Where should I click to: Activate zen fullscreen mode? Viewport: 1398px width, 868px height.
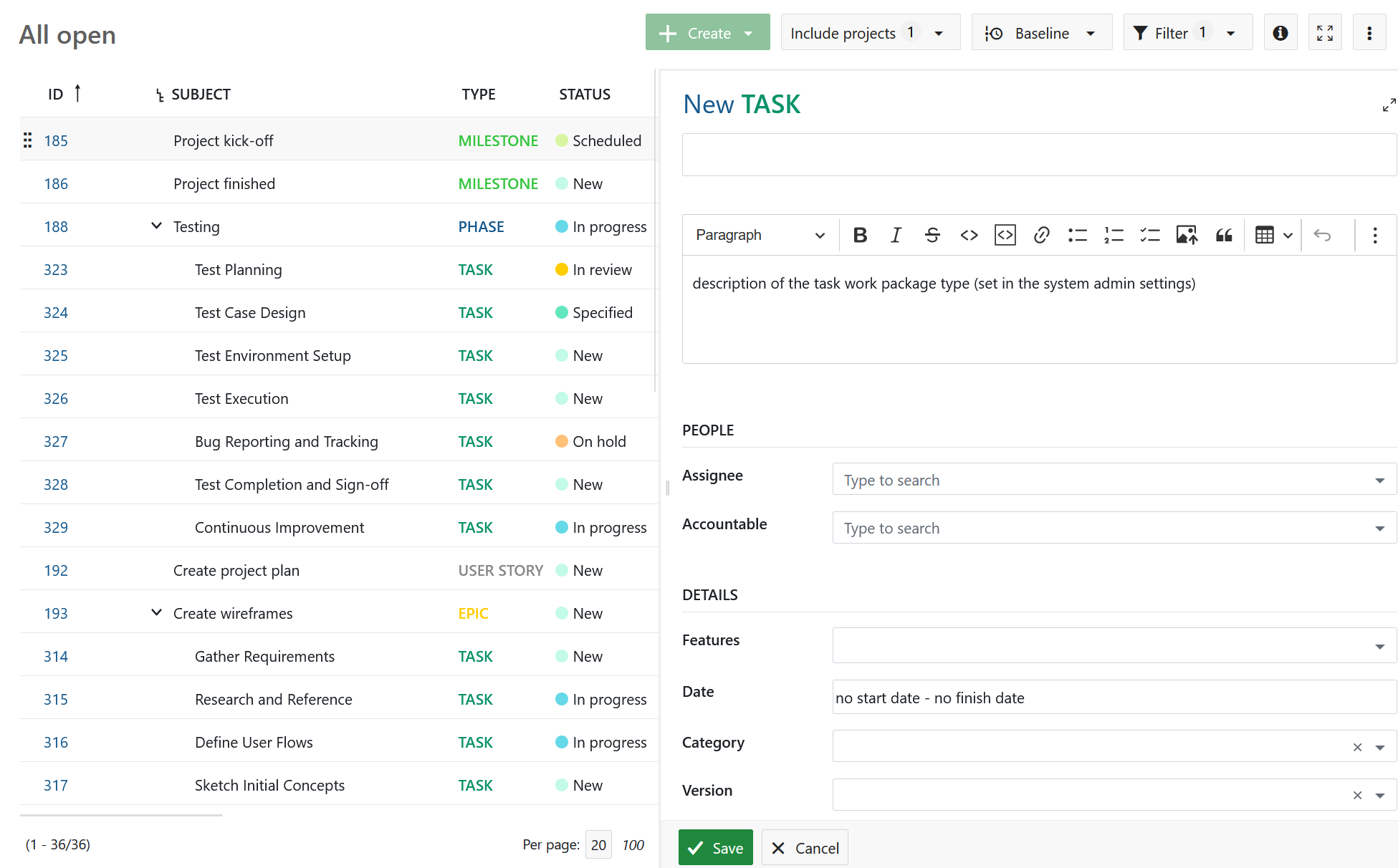(x=1325, y=33)
